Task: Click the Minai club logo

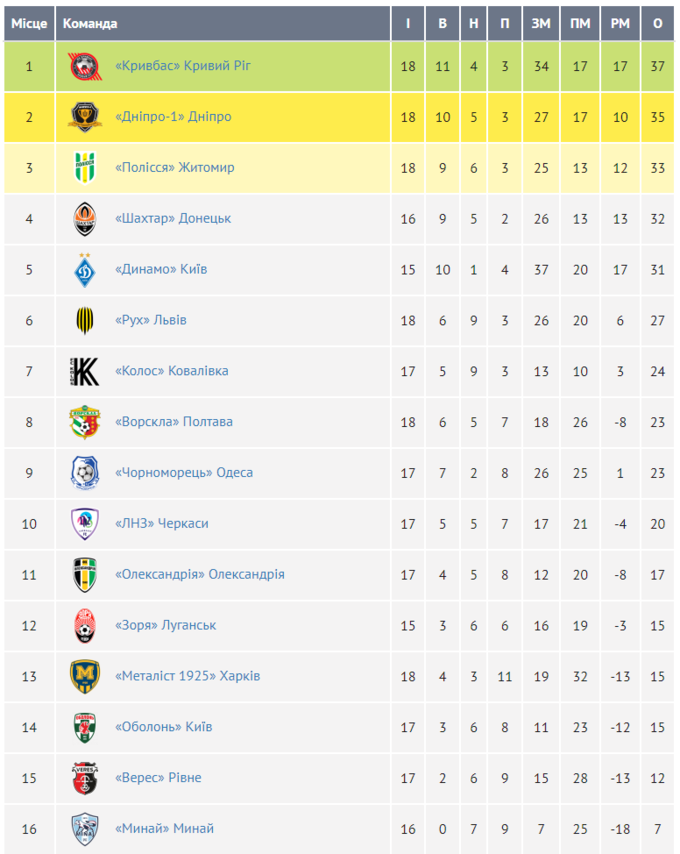Action: click(84, 829)
